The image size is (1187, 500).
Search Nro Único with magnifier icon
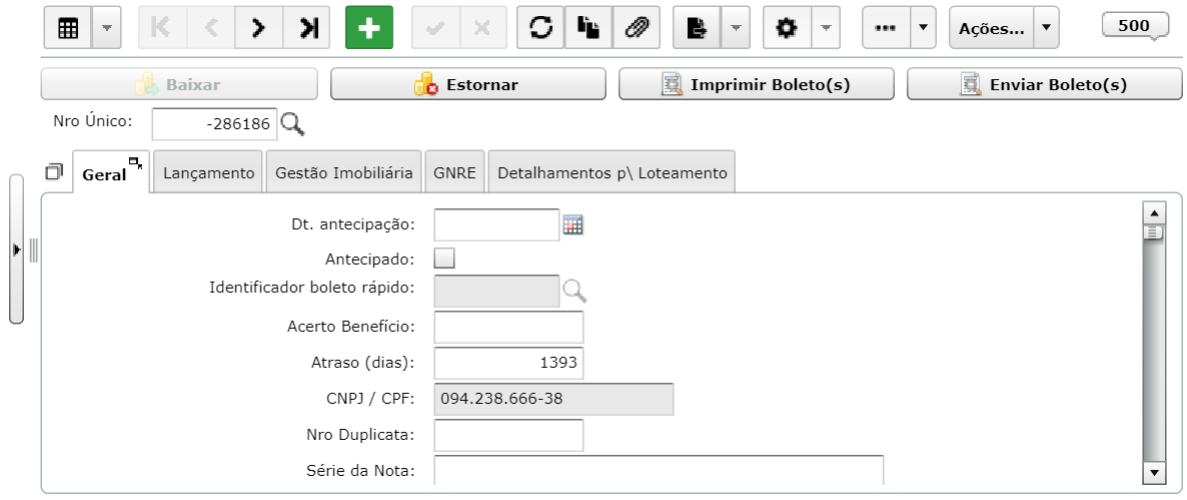coord(292,123)
